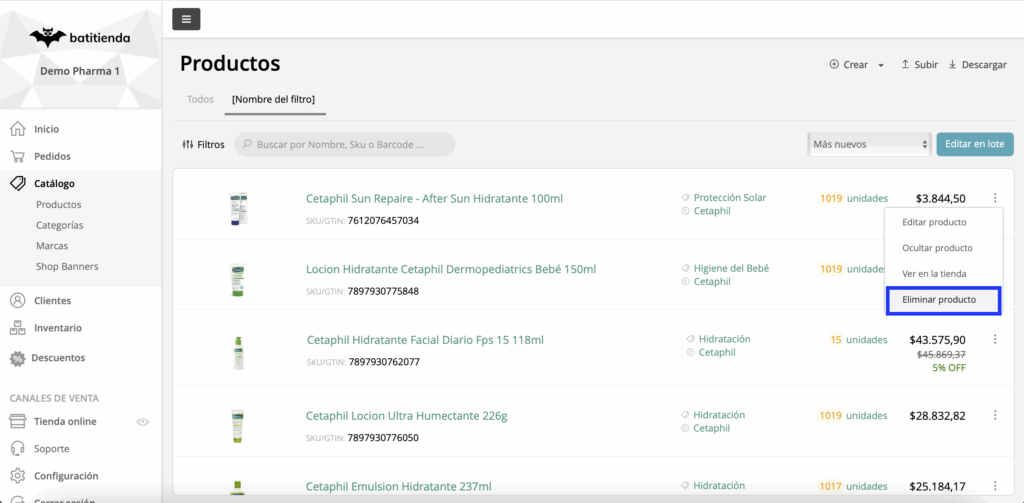Open the Más nuevos sort dropdown
This screenshot has width=1024, height=503.
pyautogui.click(x=869, y=144)
